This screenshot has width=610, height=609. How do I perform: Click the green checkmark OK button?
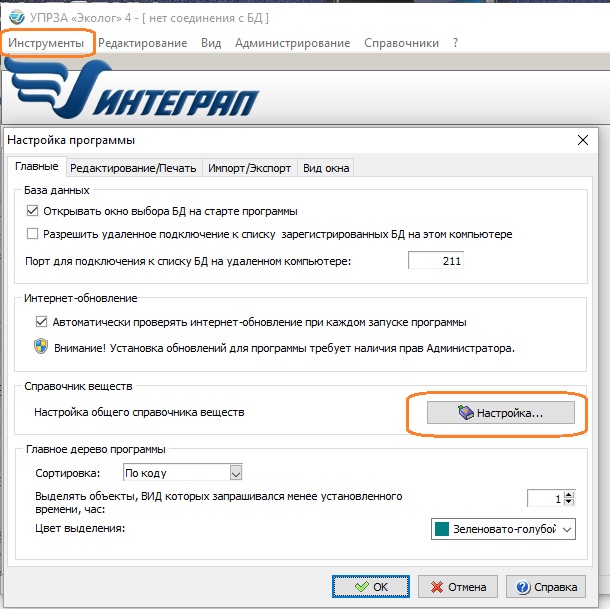point(371,587)
